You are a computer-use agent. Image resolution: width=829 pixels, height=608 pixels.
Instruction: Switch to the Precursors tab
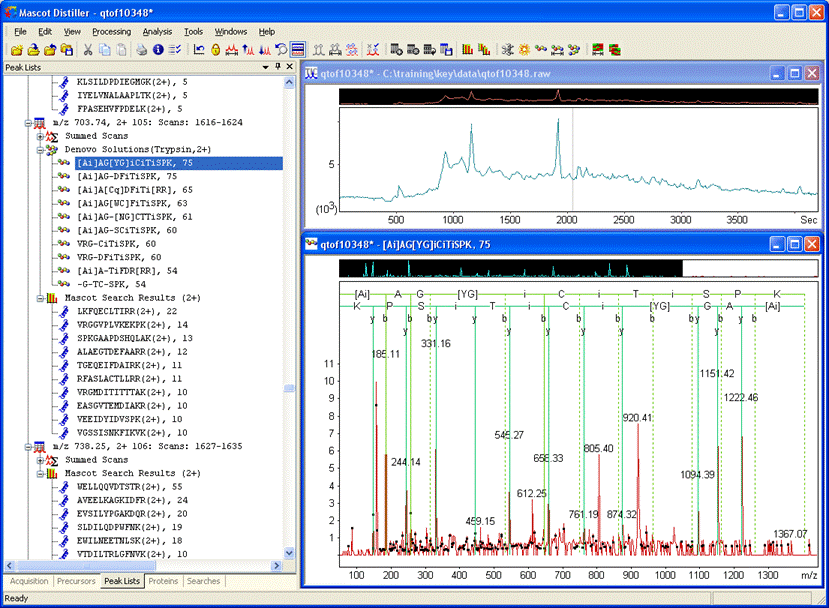point(76,581)
